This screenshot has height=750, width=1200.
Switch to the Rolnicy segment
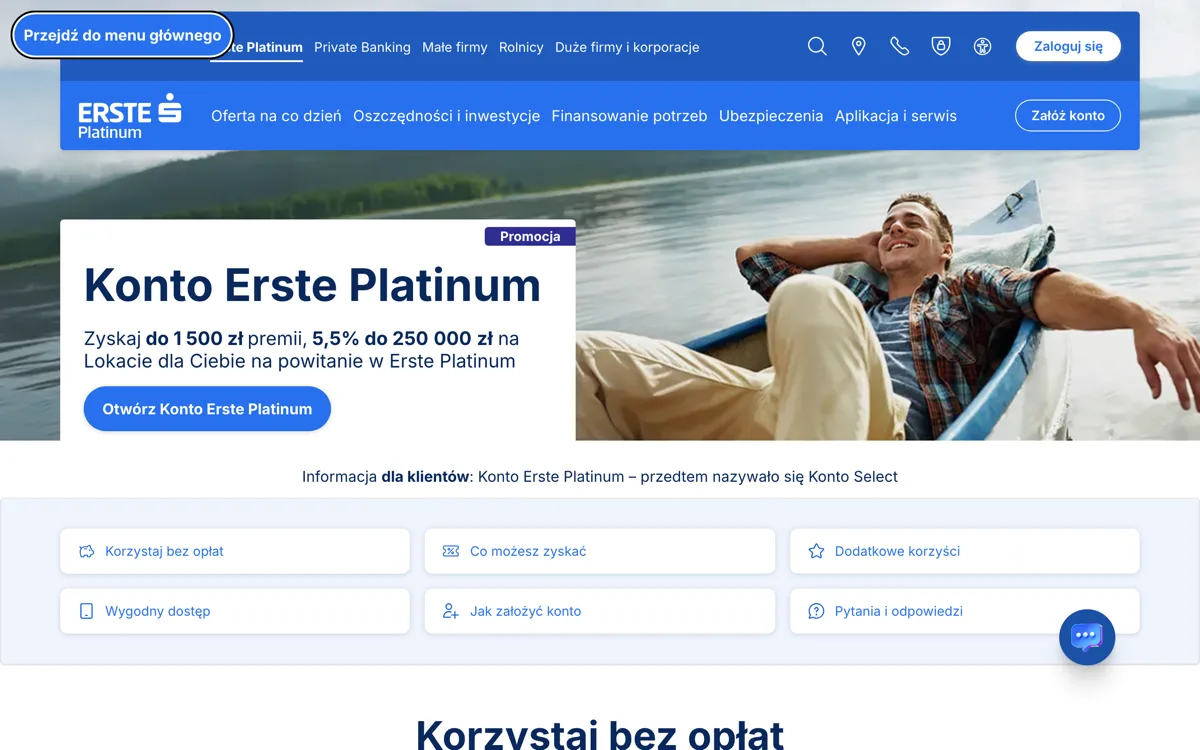pyautogui.click(x=521, y=47)
